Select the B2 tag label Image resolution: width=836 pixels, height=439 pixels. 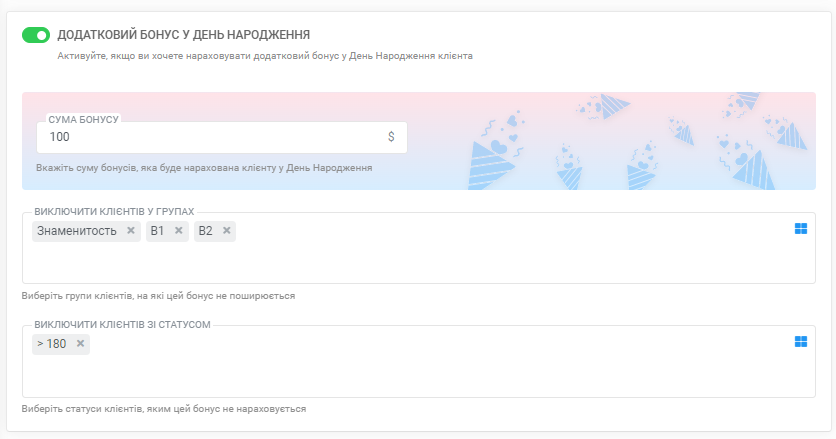pyautogui.click(x=205, y=231)
